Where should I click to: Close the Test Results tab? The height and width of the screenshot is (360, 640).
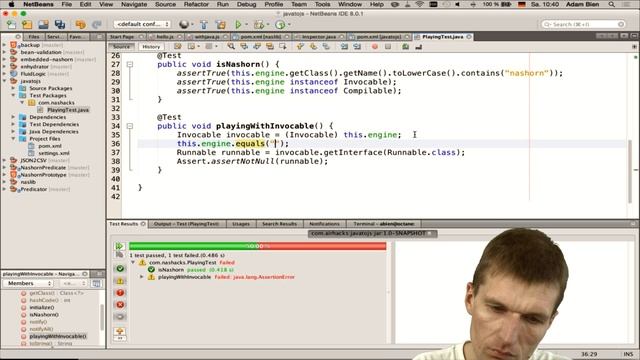[143, 224]
